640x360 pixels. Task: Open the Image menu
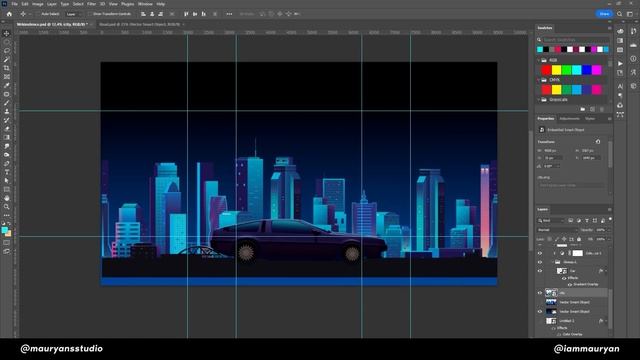click(x=38, y=4)
